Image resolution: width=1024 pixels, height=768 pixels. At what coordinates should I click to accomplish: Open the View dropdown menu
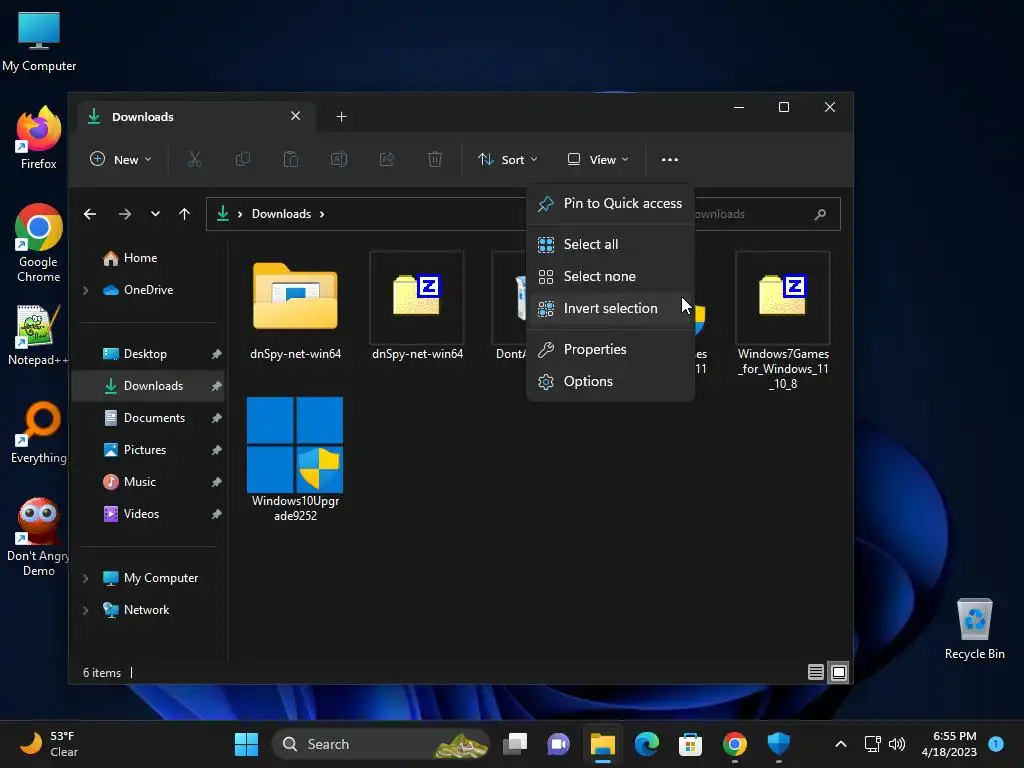click(x=598, y=159)
